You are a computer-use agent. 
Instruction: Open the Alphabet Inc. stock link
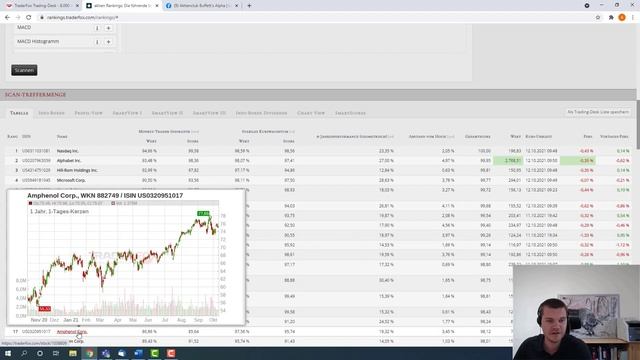69,161
